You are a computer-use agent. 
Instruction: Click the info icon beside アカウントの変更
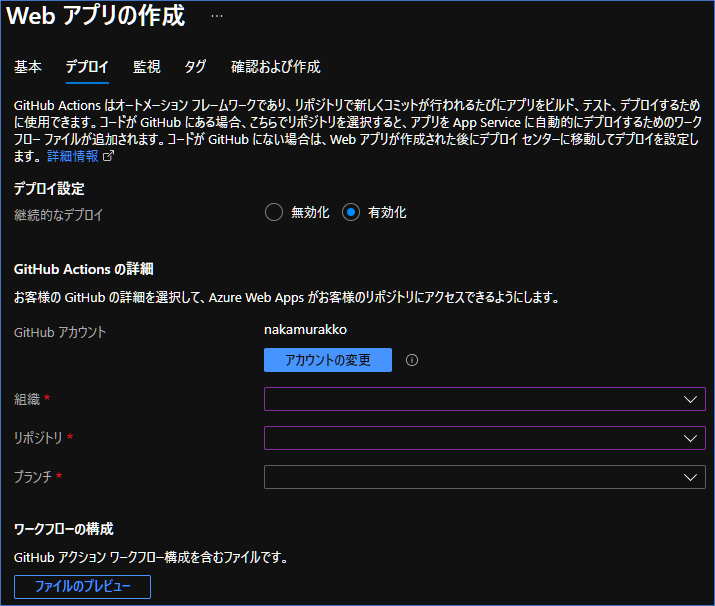[412, 360]
